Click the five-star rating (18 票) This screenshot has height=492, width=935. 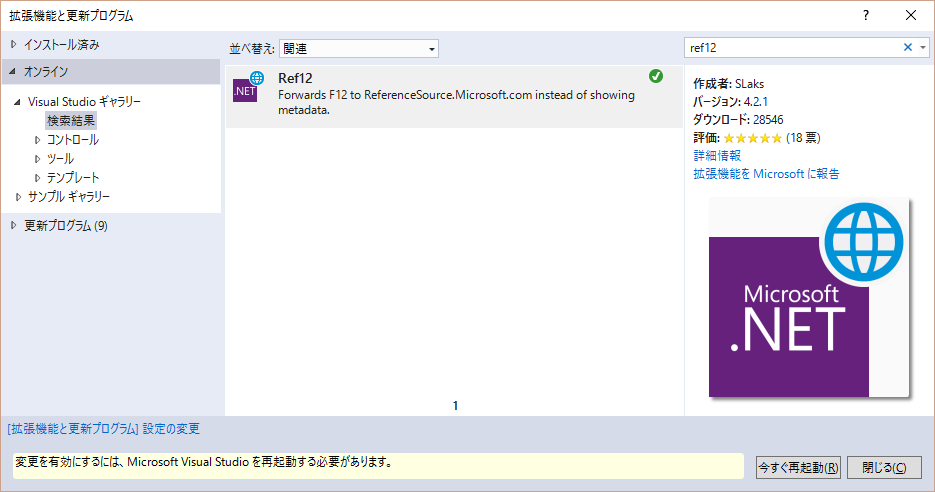(753, 138)
